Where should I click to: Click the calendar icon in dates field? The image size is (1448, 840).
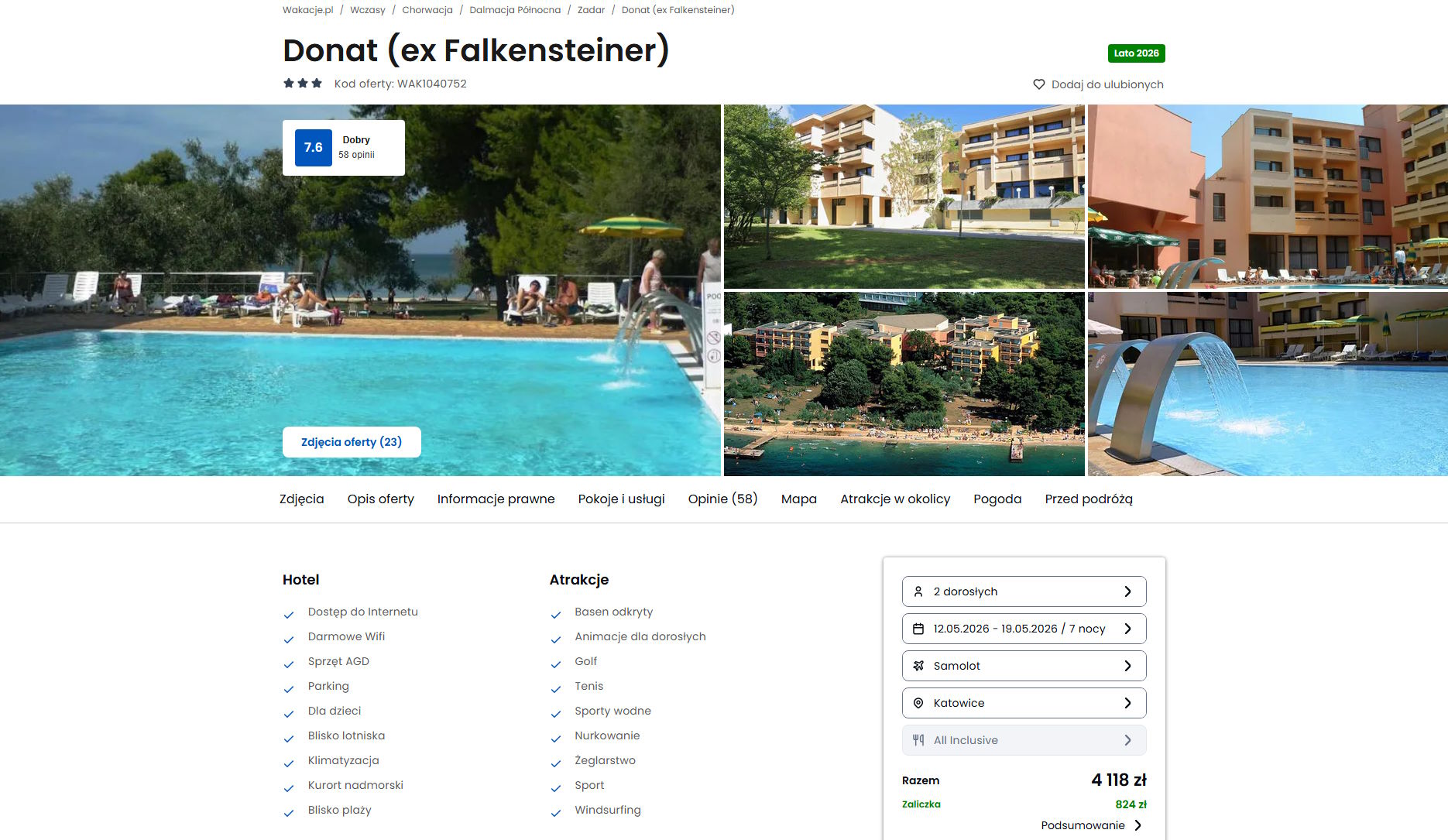click(x=918, y=629)
